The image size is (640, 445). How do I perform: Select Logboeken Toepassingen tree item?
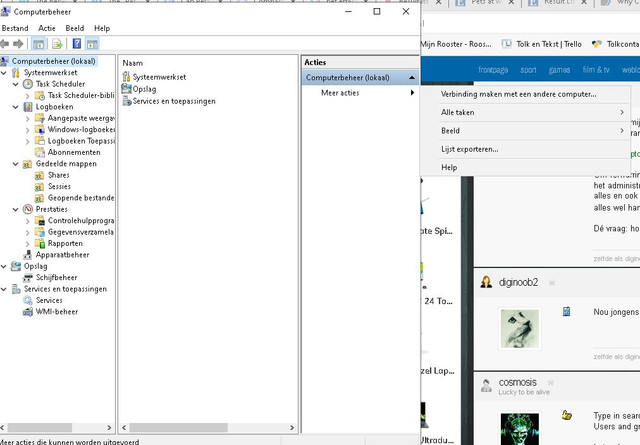(x=81, y=141)
